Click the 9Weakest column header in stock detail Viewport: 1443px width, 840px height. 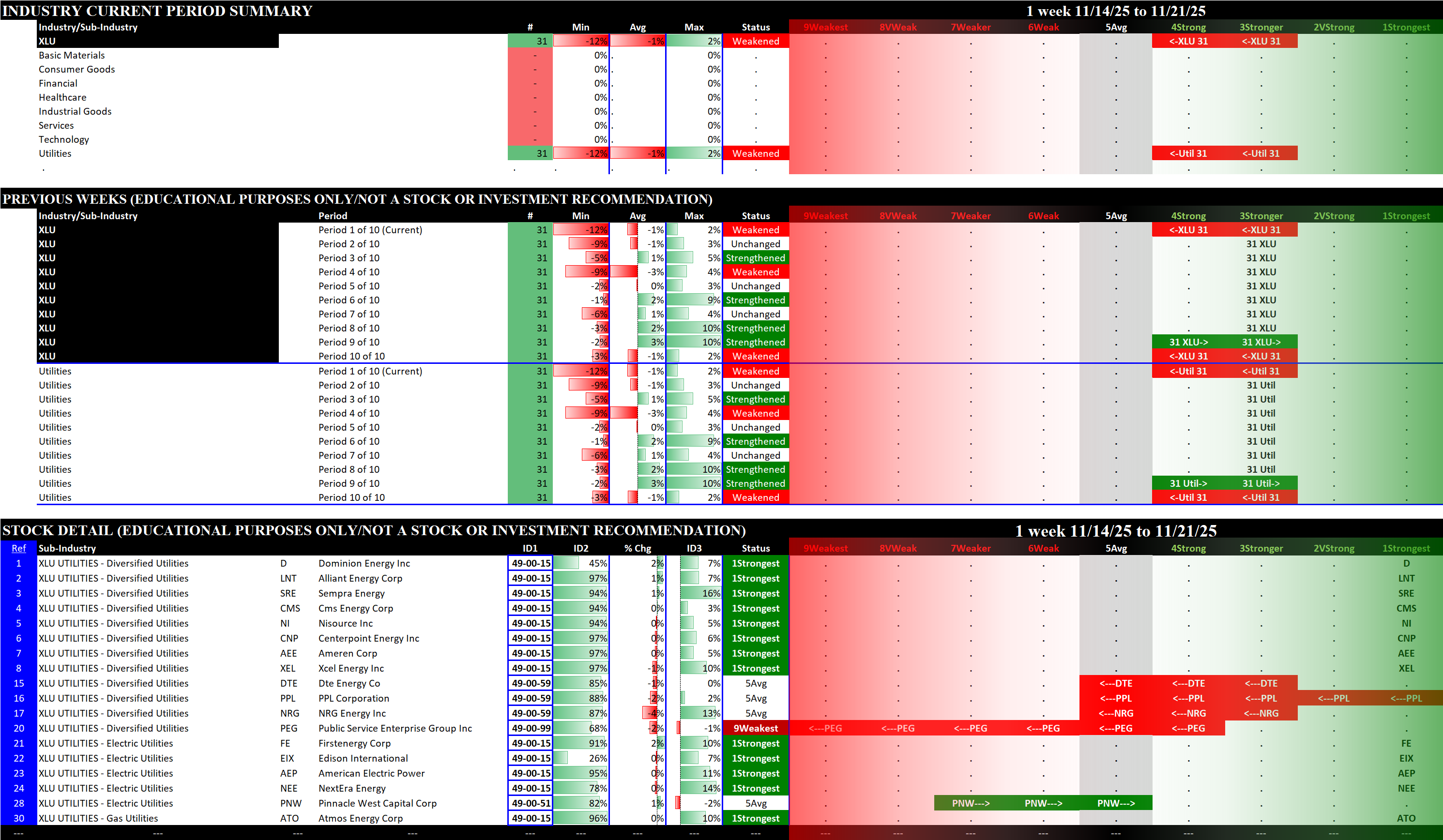[x=825, y=548]
